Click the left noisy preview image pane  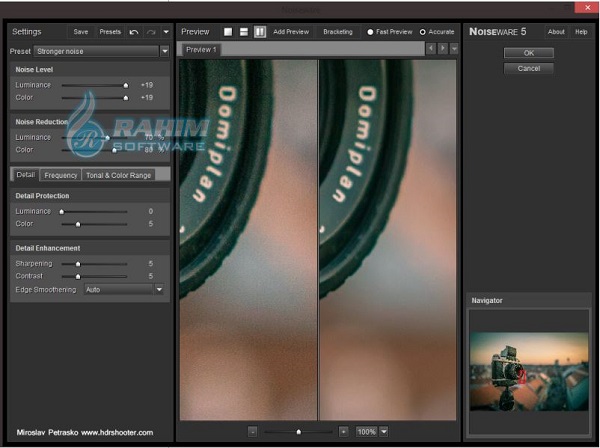click(248, 239)
